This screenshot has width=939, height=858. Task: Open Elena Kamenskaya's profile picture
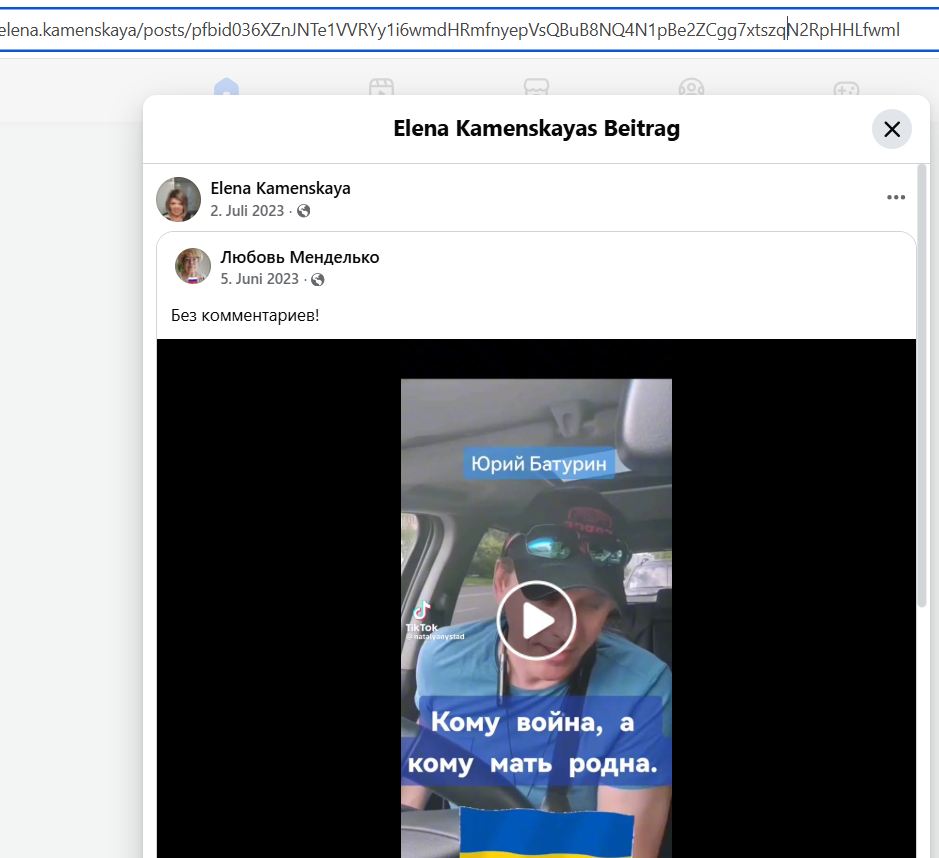[178, 199]
